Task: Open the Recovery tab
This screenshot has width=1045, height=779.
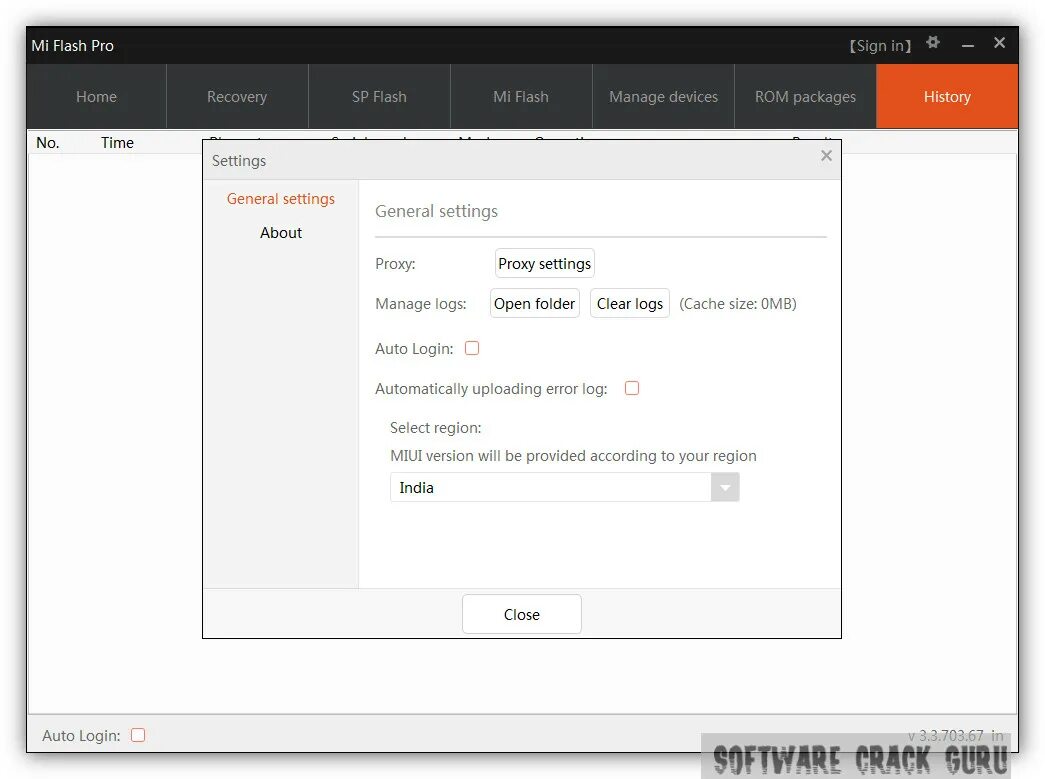Action: (x=237, y=97)
